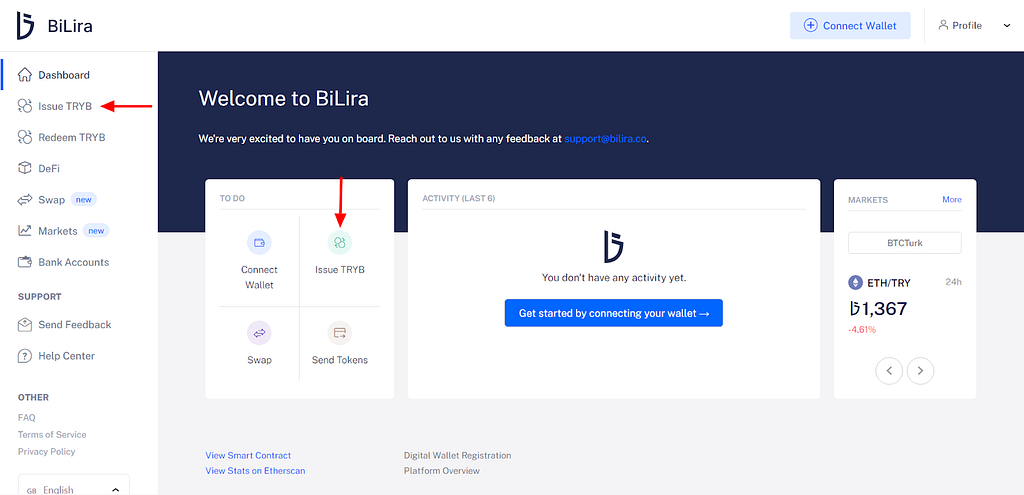The height and width of the screenshot is (495, 1024).
Task: Click the Connect Wallet header button
Action: [x=850, y=25]
